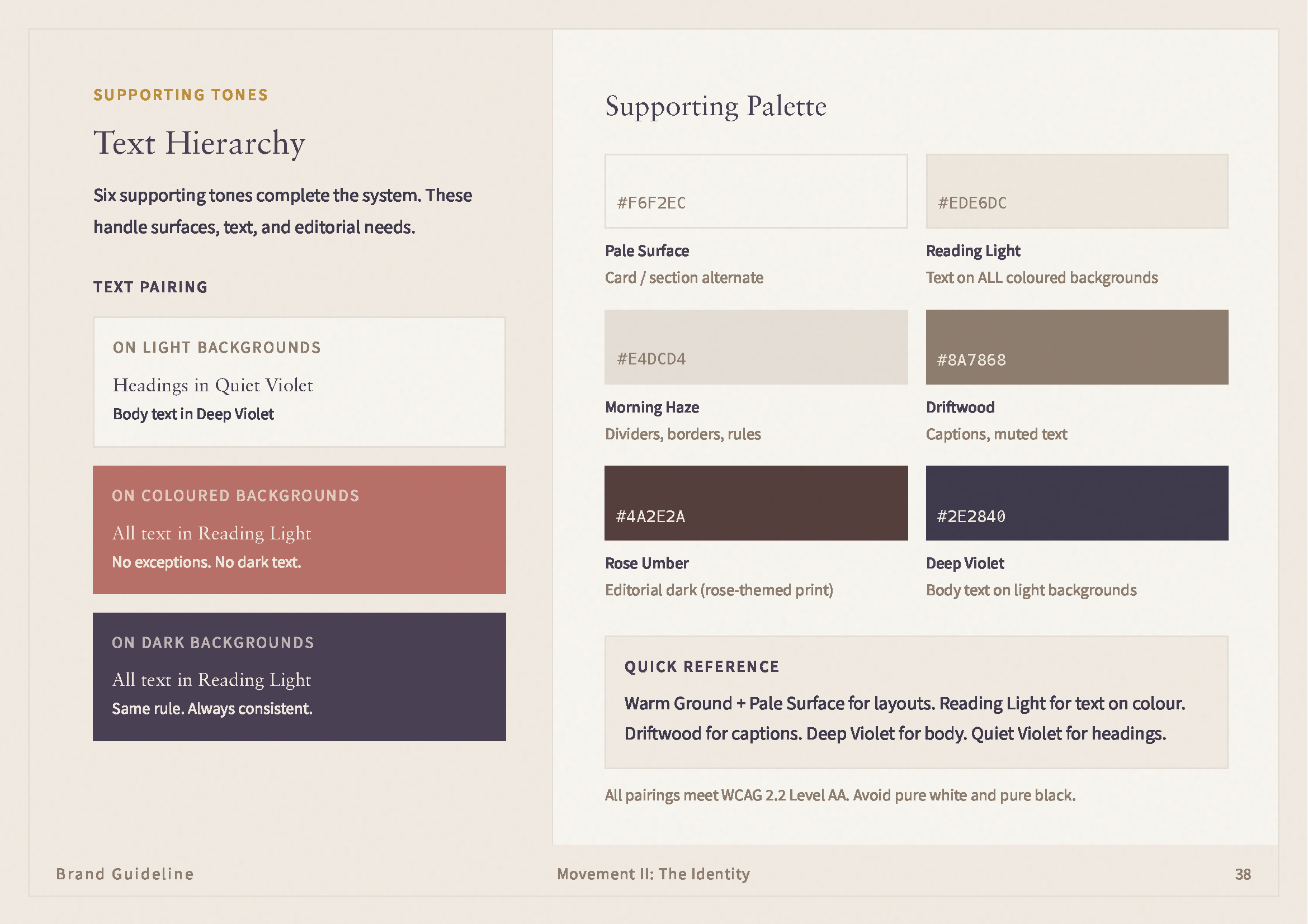Click page number 38 in footer
1308x924 pixels.
point(1243,874)
